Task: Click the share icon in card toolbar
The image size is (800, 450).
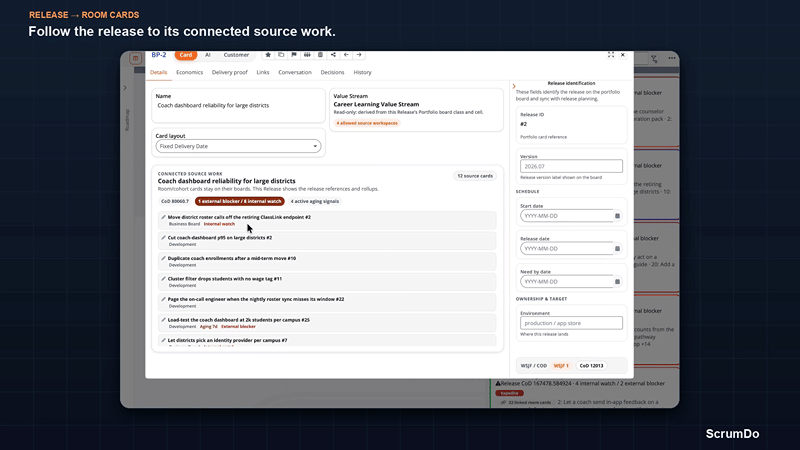Action: click(x=333, y=55)
